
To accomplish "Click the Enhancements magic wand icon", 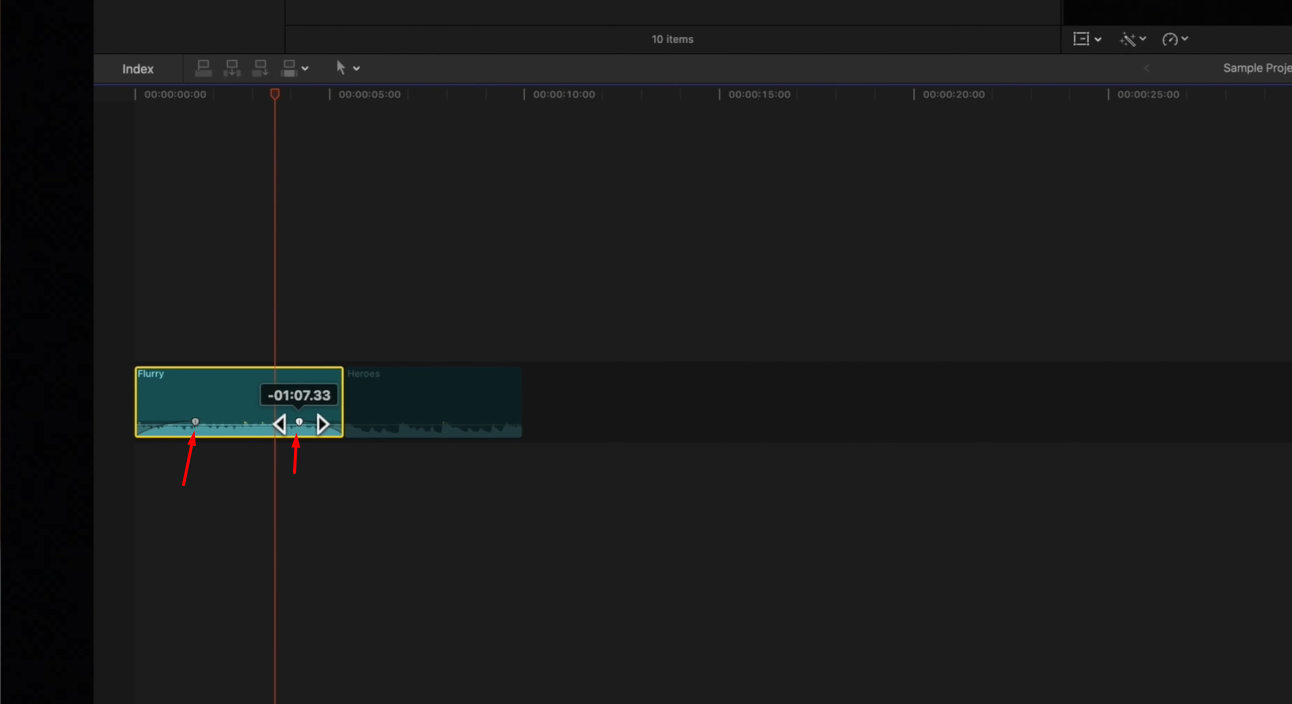I will click(x=1128, y=39).
